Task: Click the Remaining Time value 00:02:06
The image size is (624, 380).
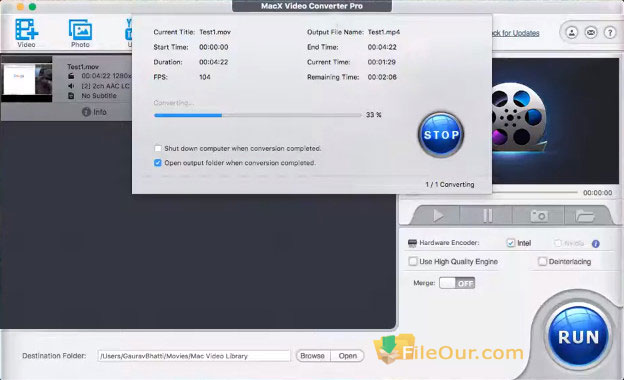Action: [382, 77]
